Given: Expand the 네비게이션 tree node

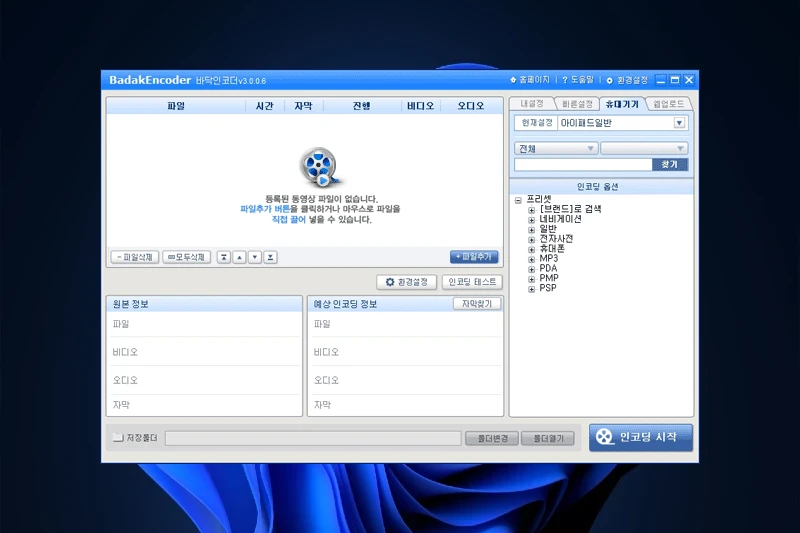Looking at the screenshot, I should point(532,219).
